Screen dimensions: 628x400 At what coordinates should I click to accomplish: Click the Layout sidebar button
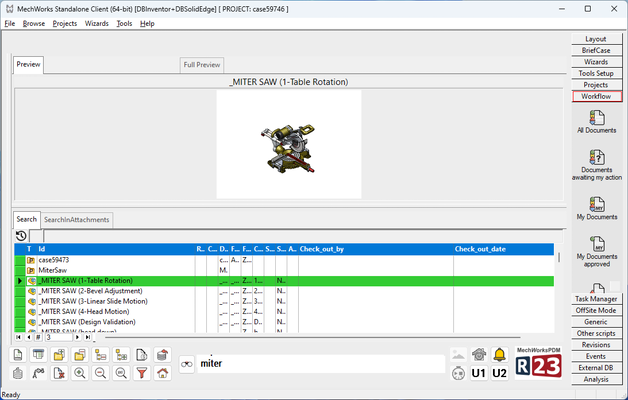[596, 39]
